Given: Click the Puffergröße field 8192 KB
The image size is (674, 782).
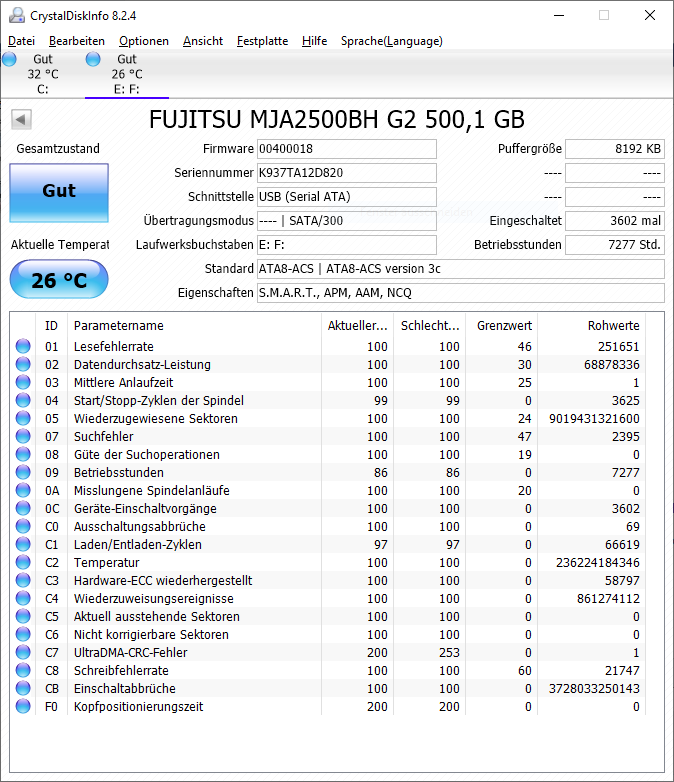Looking at the screenshot, I should click(615, 149).
